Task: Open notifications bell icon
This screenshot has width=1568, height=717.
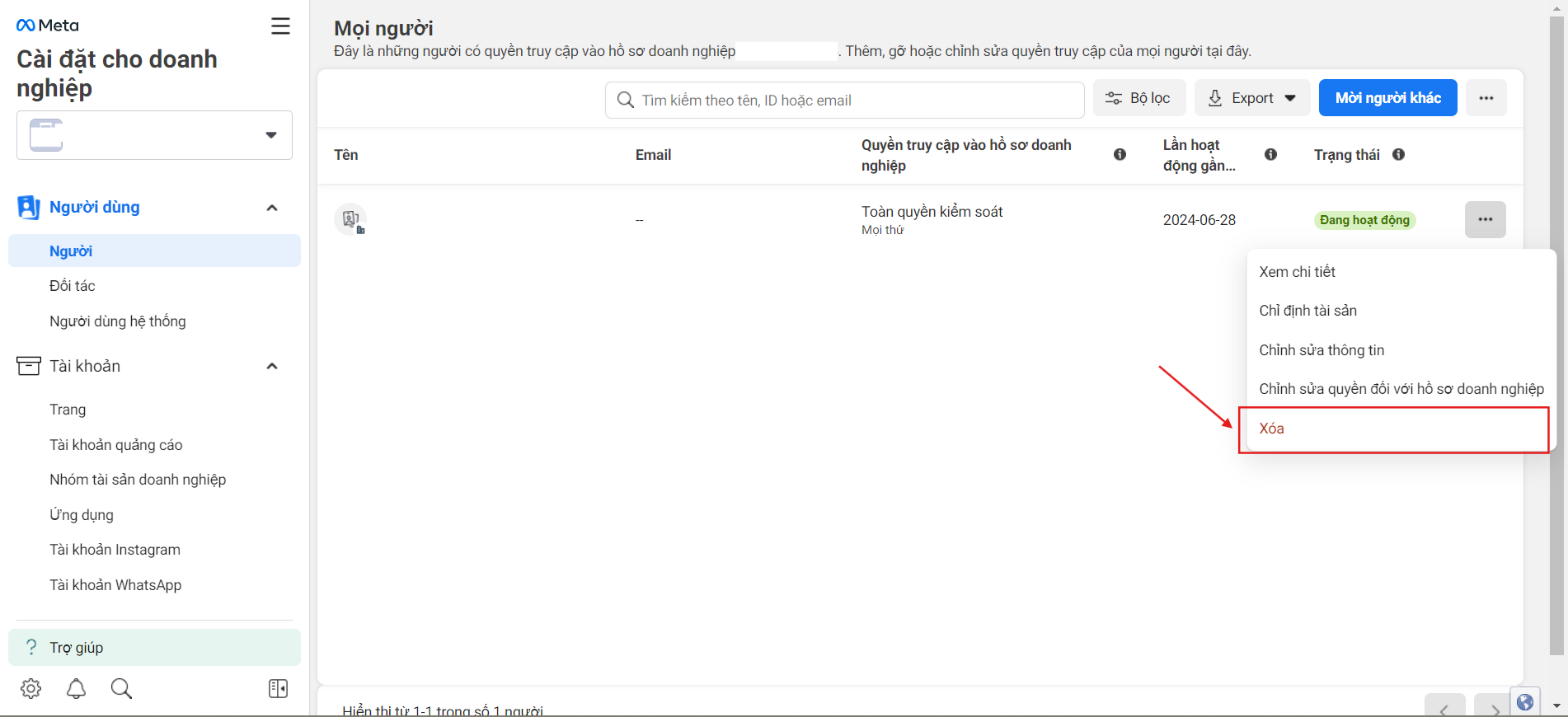Action: [x=76, y=688]
